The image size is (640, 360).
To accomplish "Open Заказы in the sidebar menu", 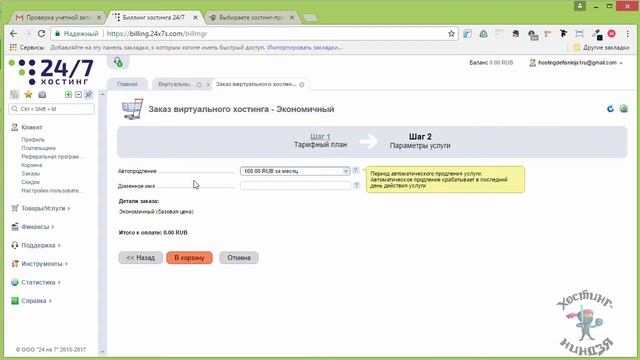I will (31, 173).
